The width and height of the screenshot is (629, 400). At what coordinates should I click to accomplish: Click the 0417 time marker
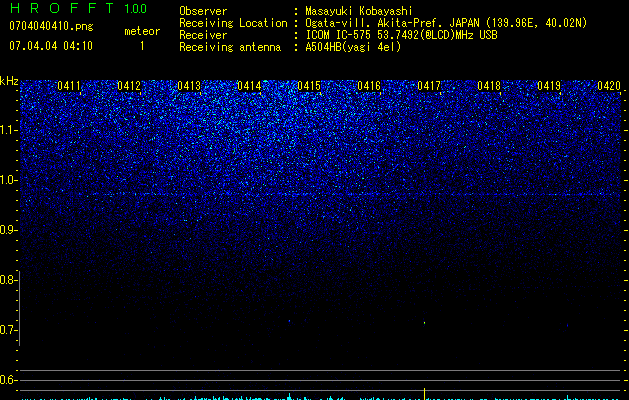coord(429,86)
